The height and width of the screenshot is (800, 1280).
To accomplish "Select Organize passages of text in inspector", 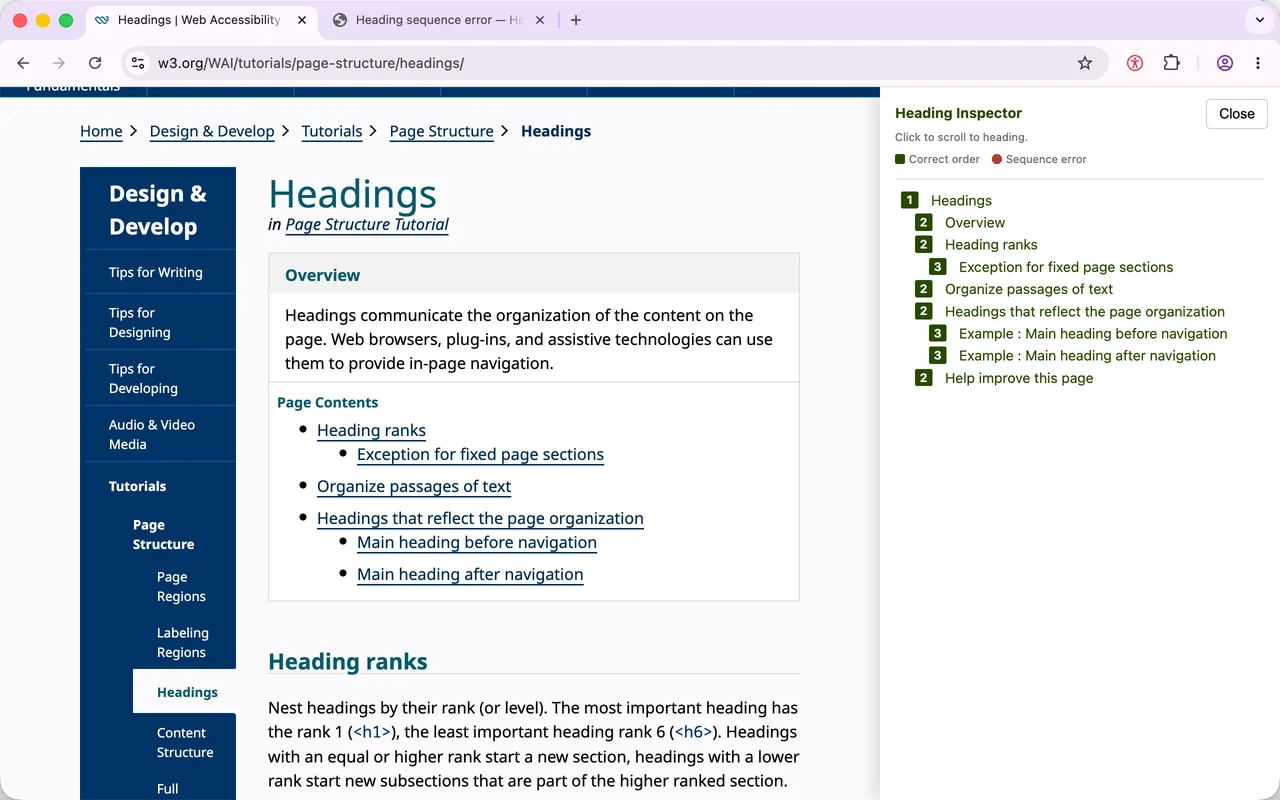I will [x=1029, y=289].
